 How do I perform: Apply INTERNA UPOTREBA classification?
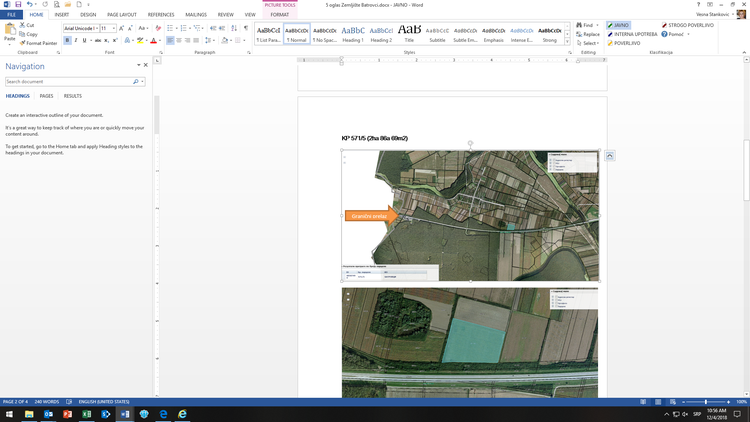pyautogui.click(x=634, y=34)
